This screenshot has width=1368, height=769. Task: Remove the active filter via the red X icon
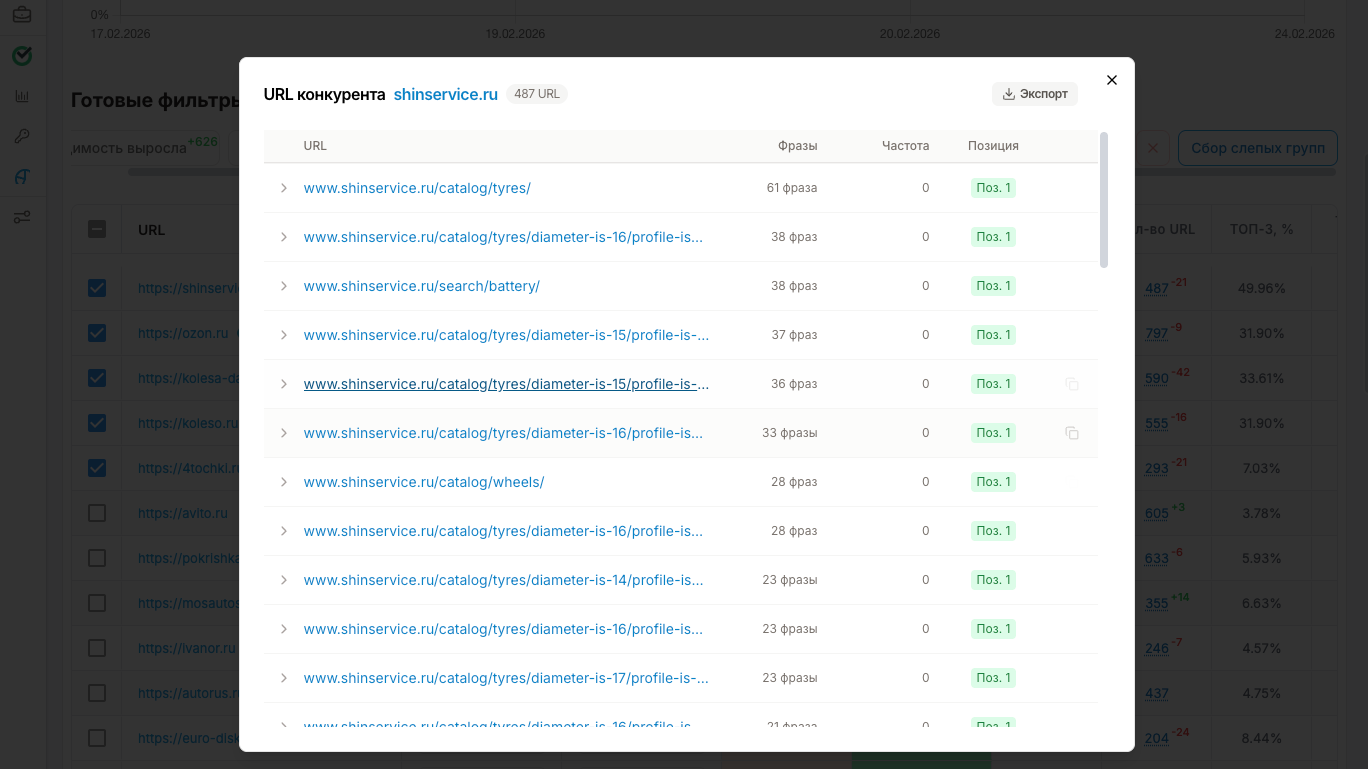(x=1152, y=147)
